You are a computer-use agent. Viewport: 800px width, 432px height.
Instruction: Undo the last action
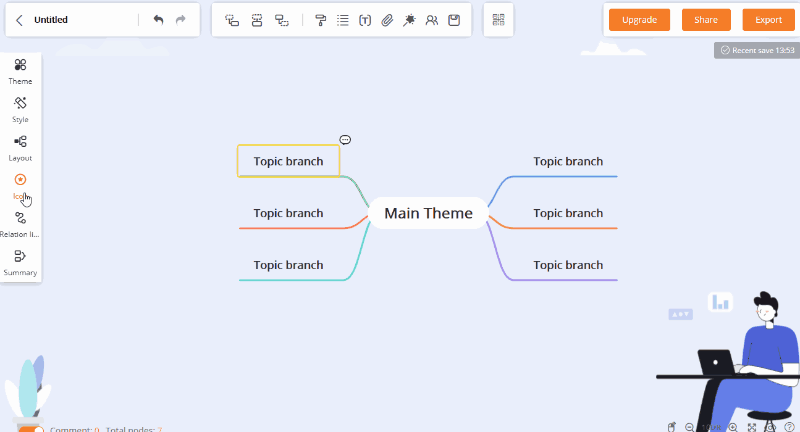click(158, 20)
